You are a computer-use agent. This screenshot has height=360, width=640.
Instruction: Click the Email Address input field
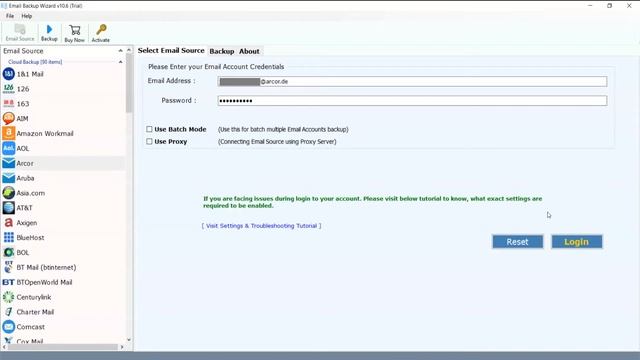[x=412, y=81]
